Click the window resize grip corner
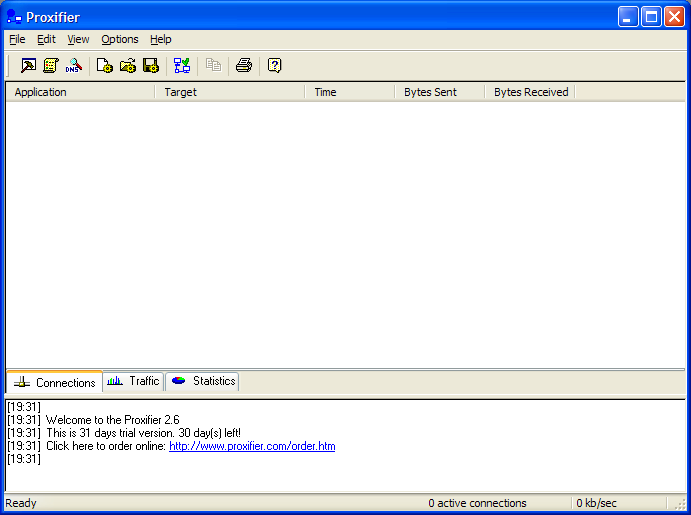The image size is (691, 515). [x=681, y=504]
